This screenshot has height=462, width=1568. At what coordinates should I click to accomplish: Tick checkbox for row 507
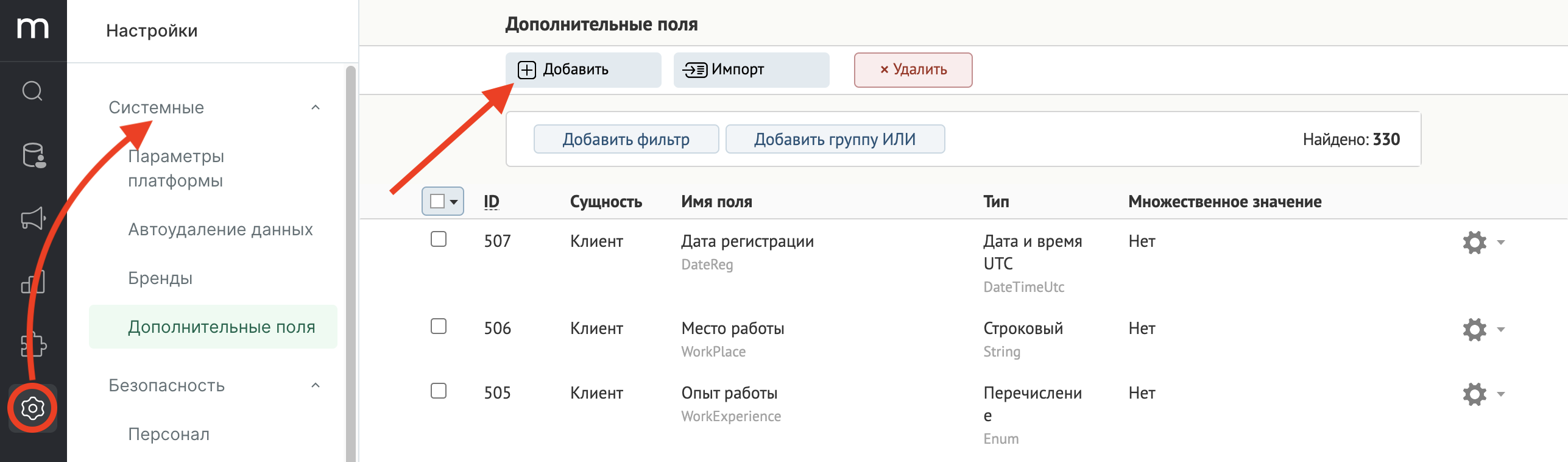click(x=439, y=239)
